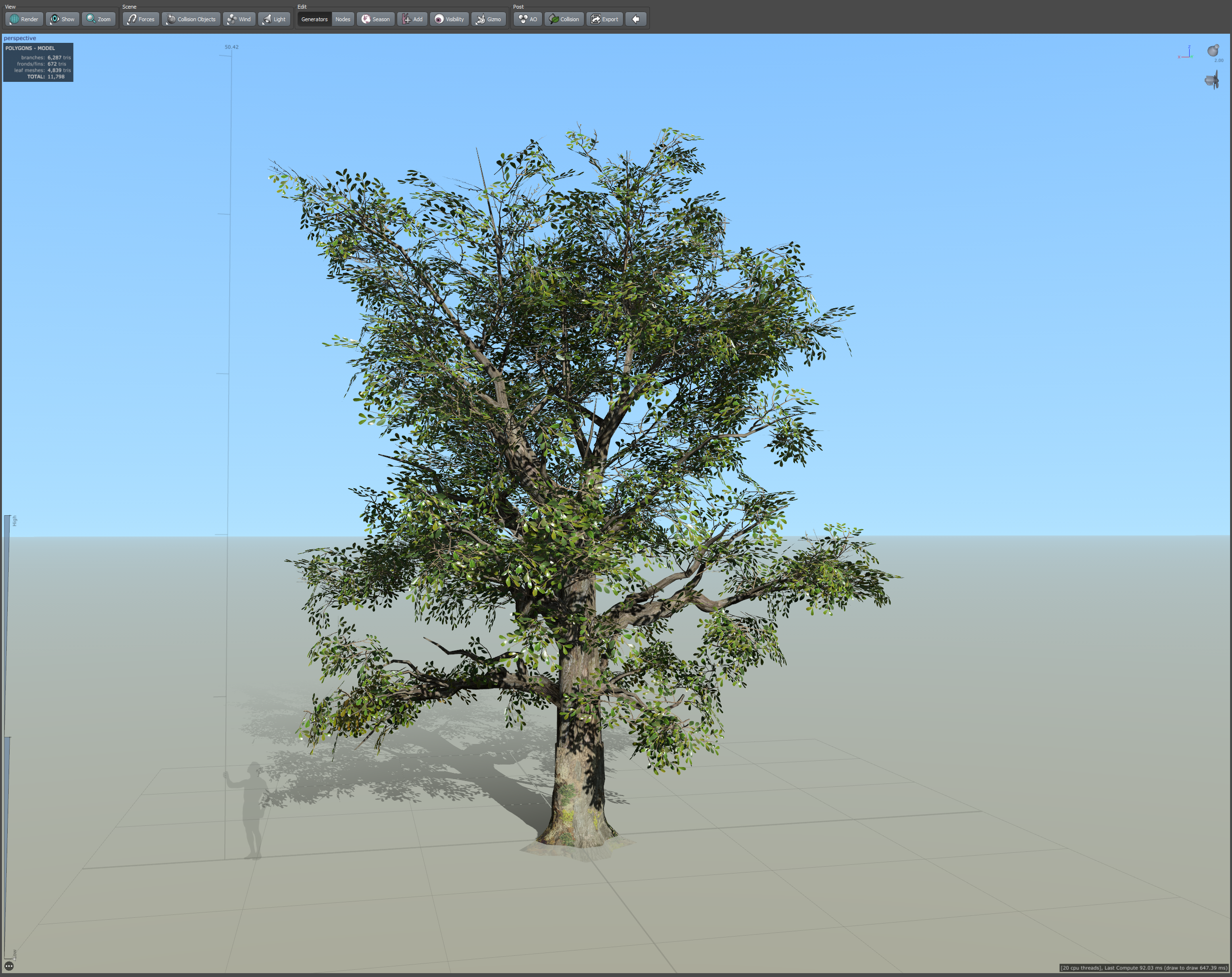Click the left arrow toolbar button
Viewport: 1232px width, 977px height.
(635, 19)
